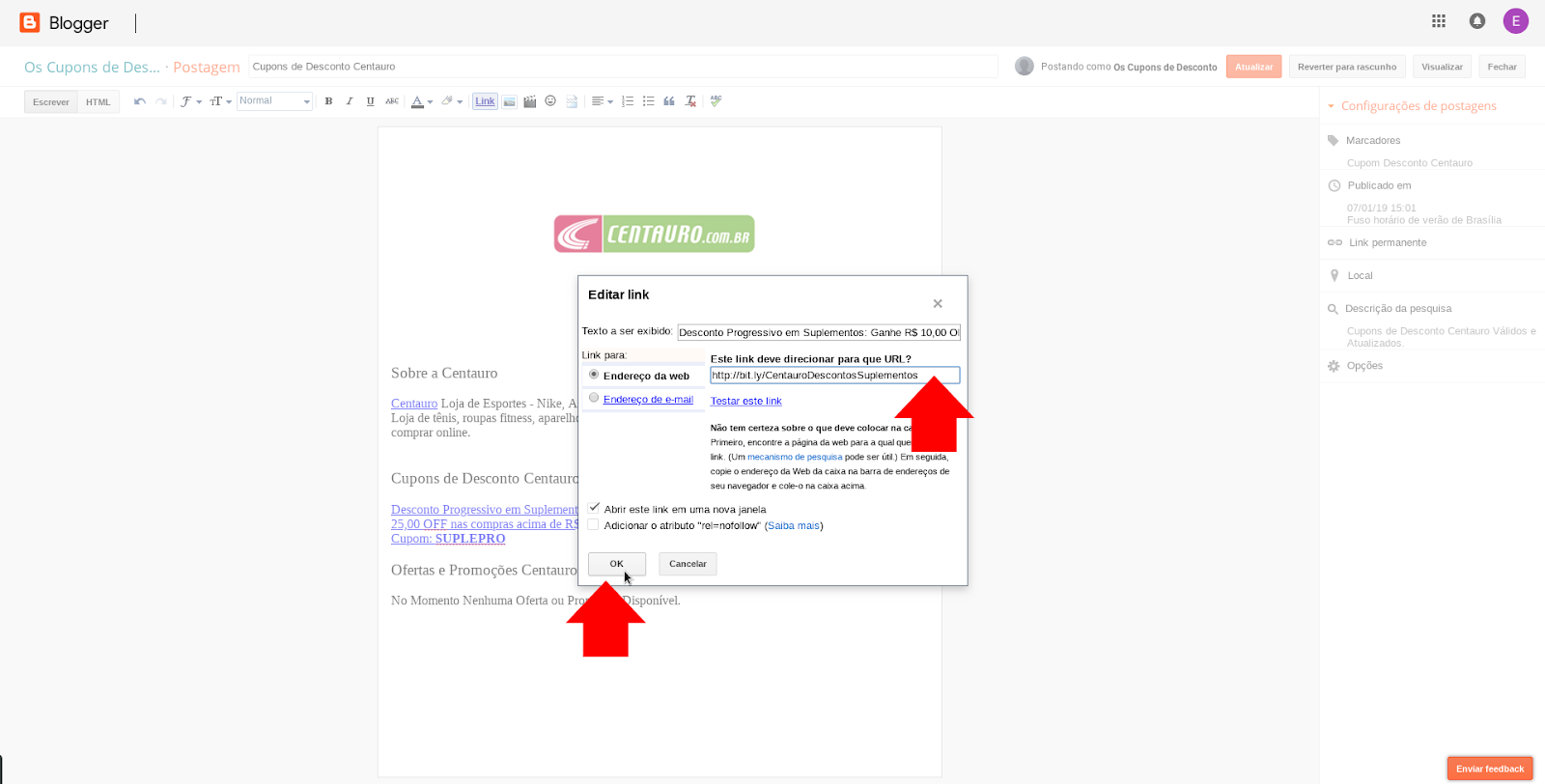Toggle underline formatting
The image size is (1545, 784).
point(370,101)
